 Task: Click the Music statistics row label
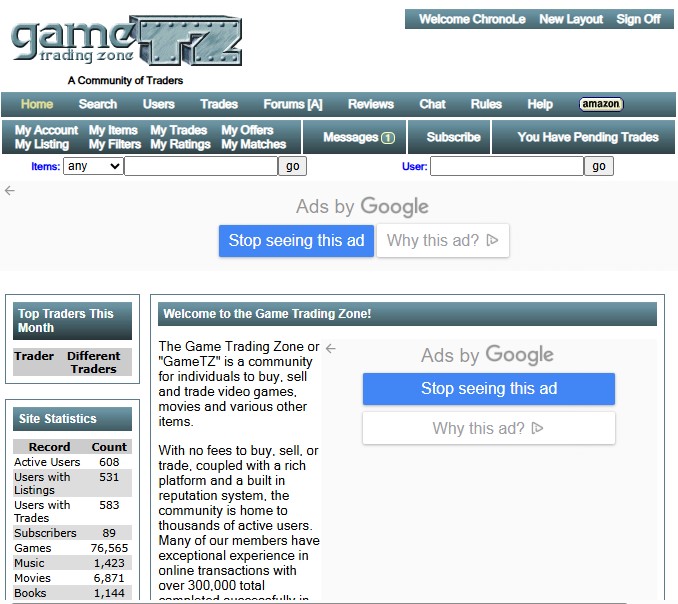coord(29,563)
